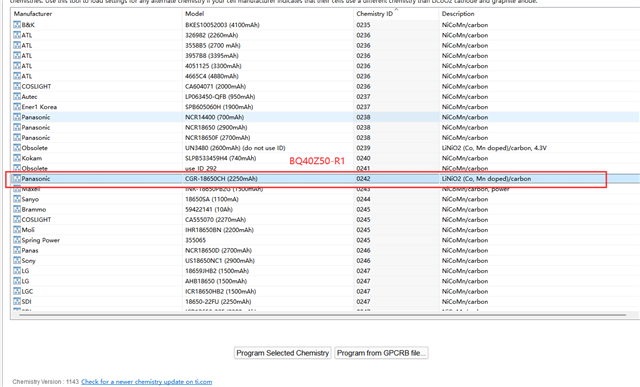The width and height of the screenshot is (640, 387).
Task: Click Chemistry ID 0240
Action: click(363, 158)
